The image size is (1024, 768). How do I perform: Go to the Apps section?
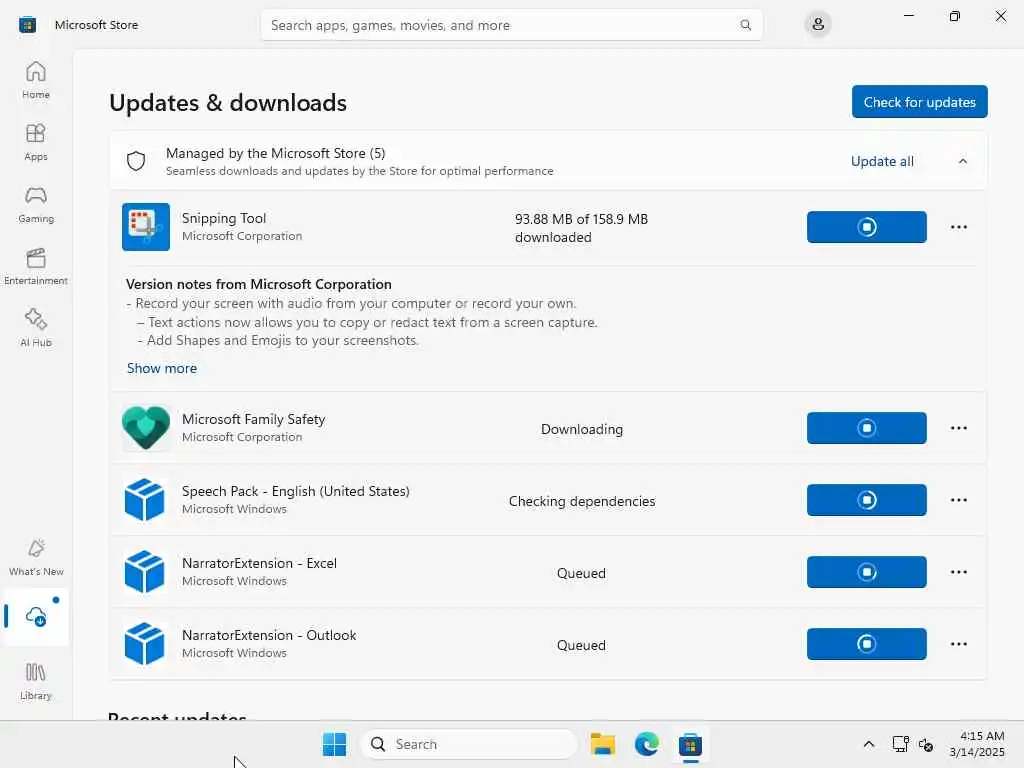(36, 142)
